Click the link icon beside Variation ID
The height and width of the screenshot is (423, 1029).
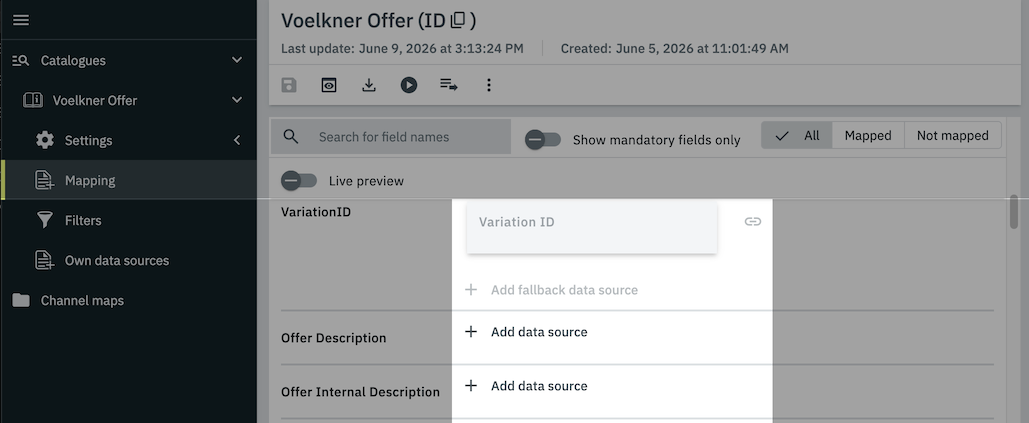(753, 222)
